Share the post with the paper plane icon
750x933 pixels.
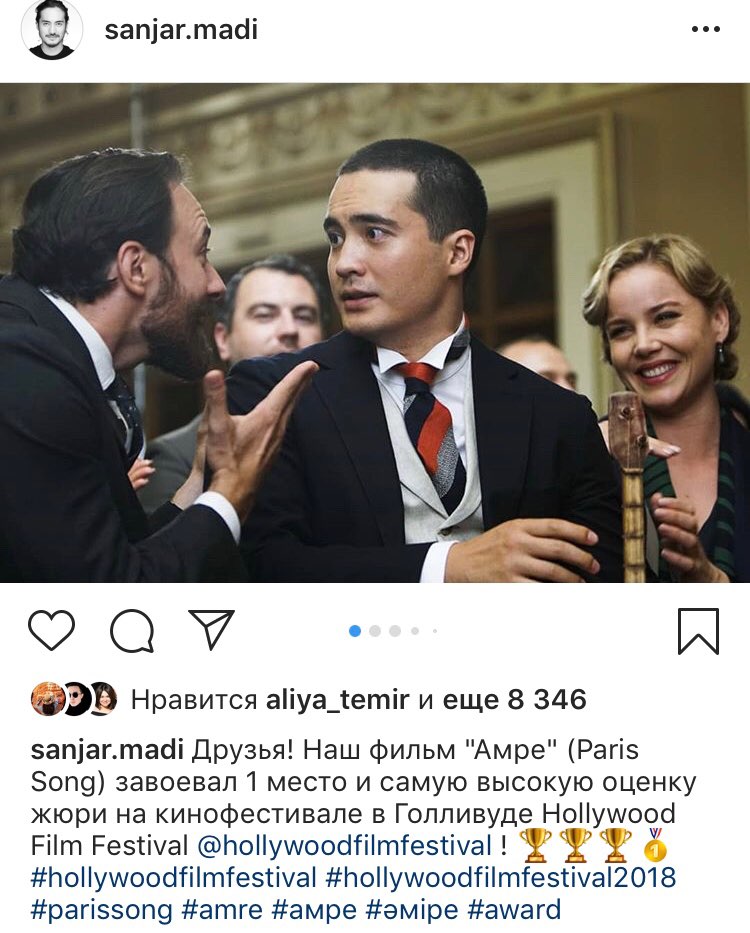pos(211,629)
